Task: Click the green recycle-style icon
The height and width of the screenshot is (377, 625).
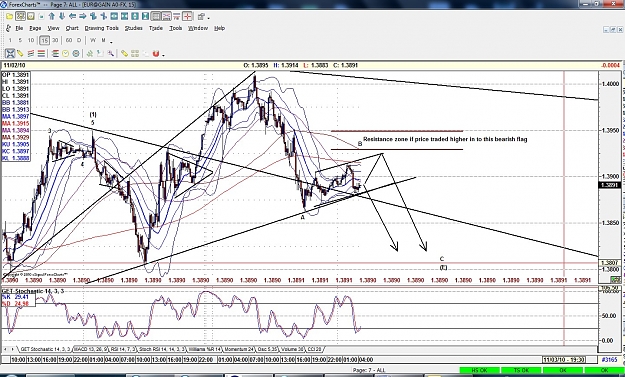Action: (90, 53)
